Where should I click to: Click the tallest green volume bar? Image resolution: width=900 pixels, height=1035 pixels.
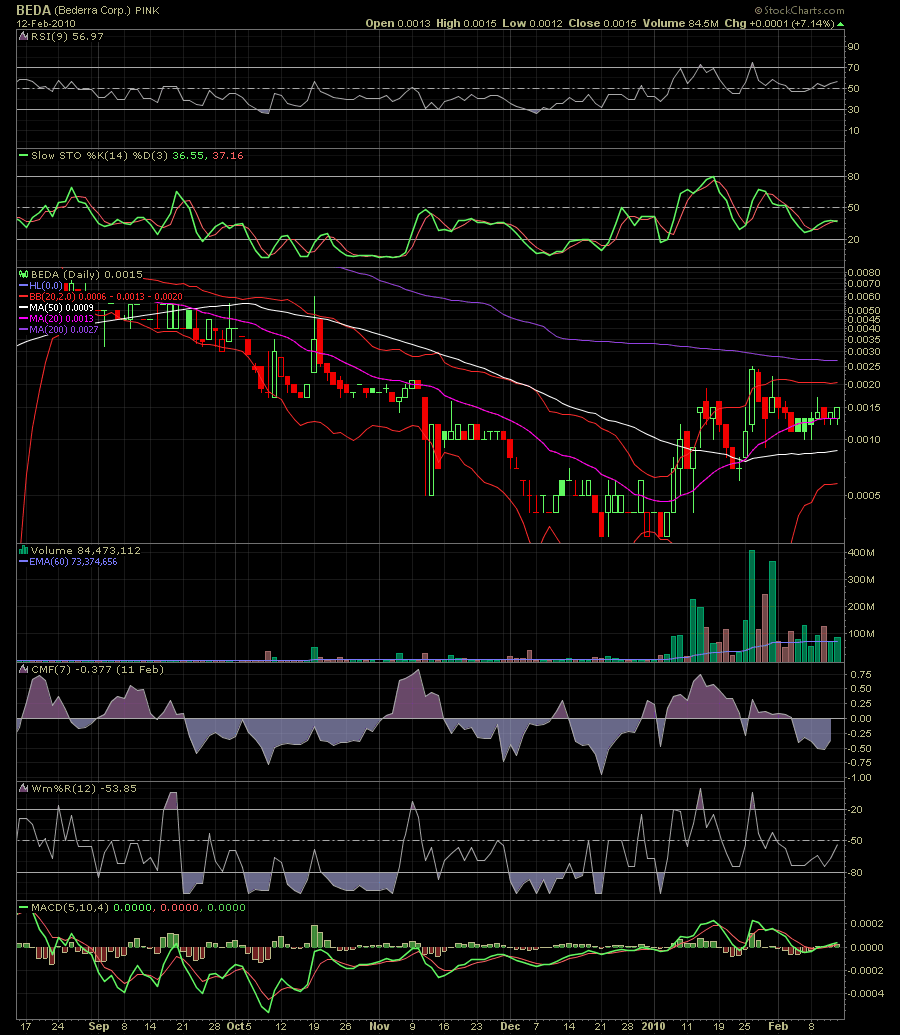[751, 605]
